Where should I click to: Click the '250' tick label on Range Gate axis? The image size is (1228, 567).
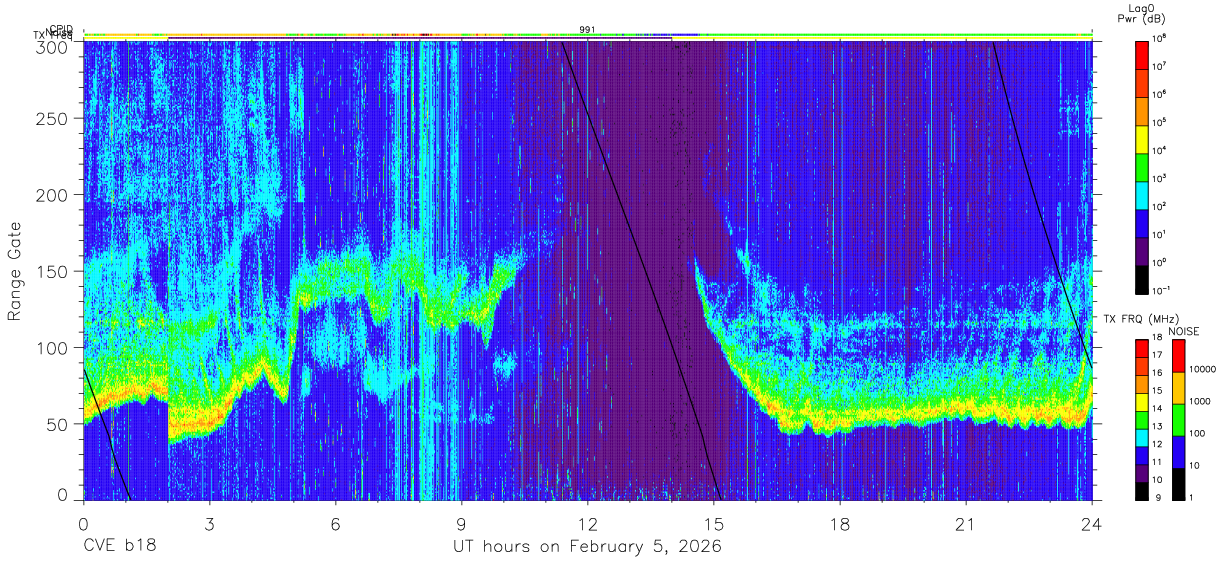tap(53, 119)
